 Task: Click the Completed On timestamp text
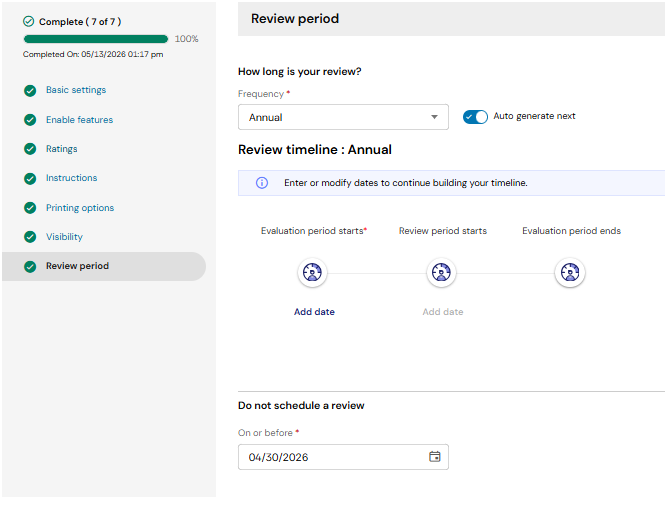[93, 54]
